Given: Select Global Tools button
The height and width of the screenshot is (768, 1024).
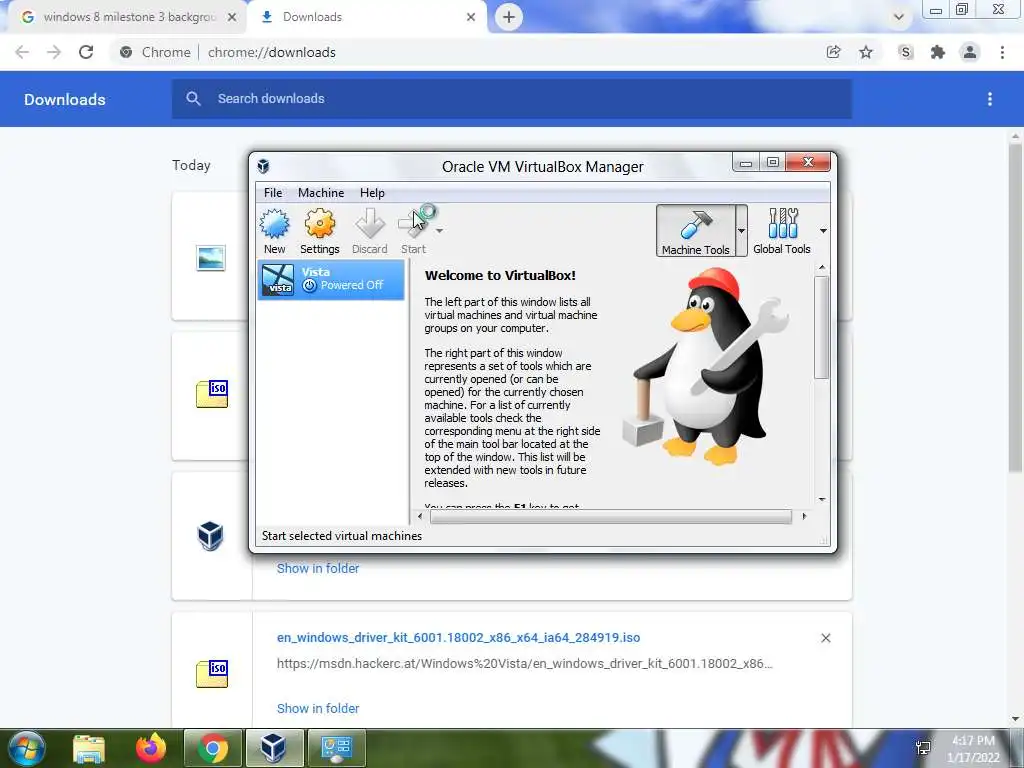Looking at the screenshot, I should (782, 231).
